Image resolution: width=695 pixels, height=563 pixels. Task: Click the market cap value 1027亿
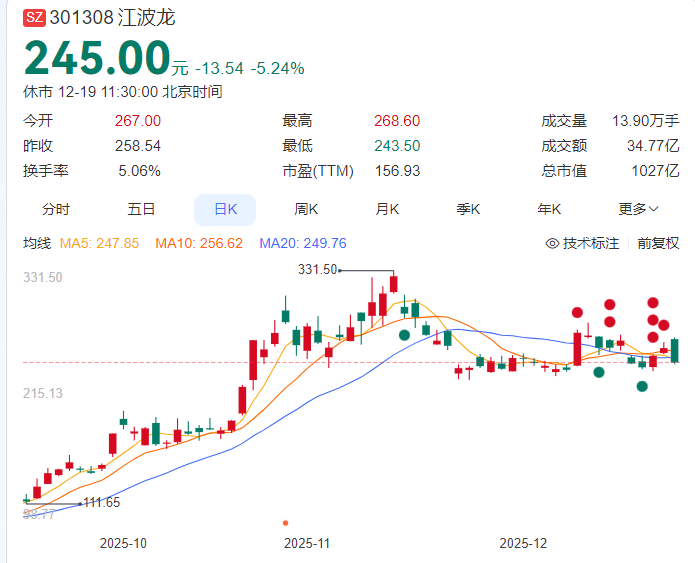655,171
